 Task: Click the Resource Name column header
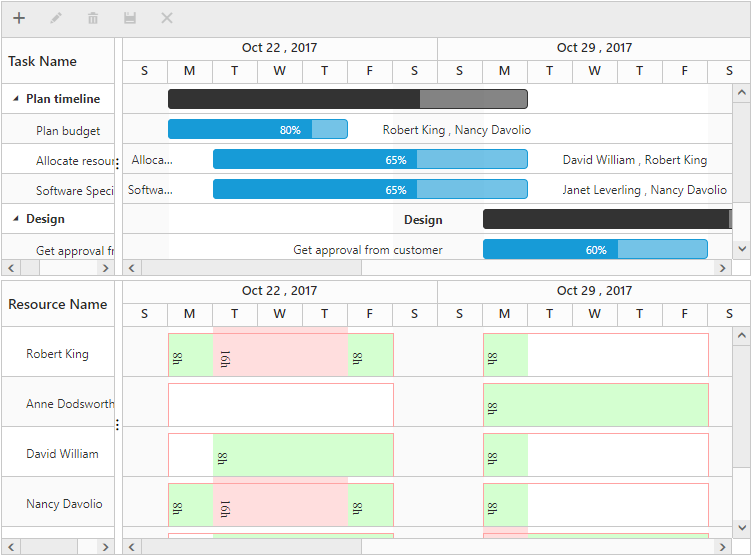(x=58, y=304)
